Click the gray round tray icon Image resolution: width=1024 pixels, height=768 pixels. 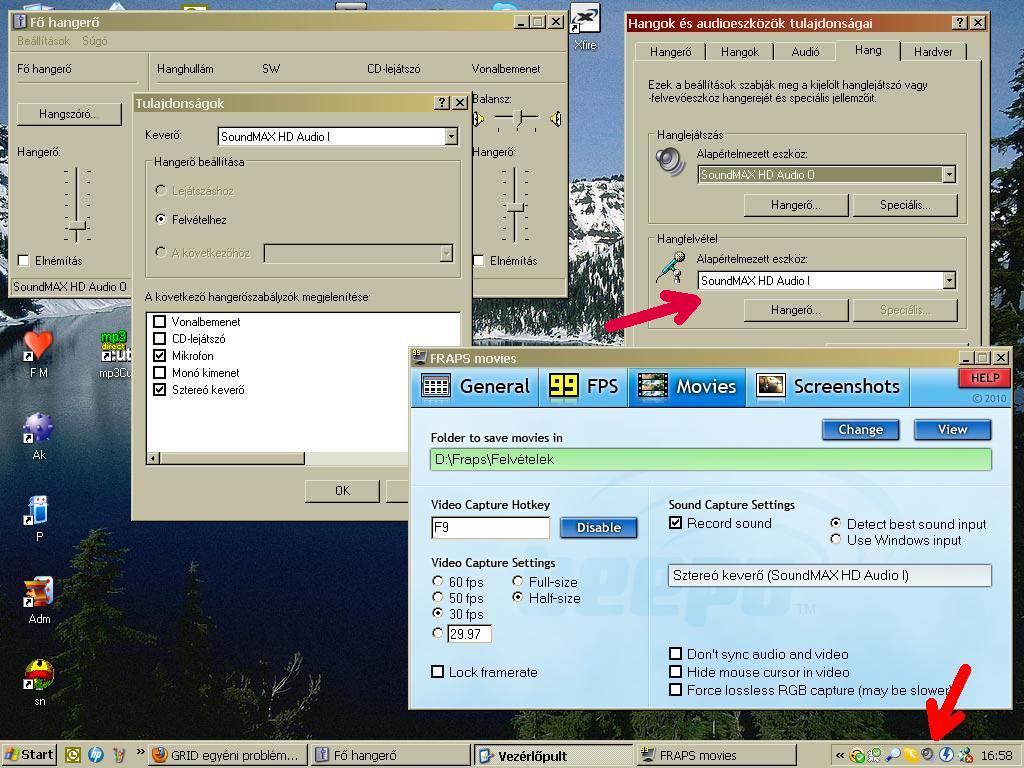[928, 755]
